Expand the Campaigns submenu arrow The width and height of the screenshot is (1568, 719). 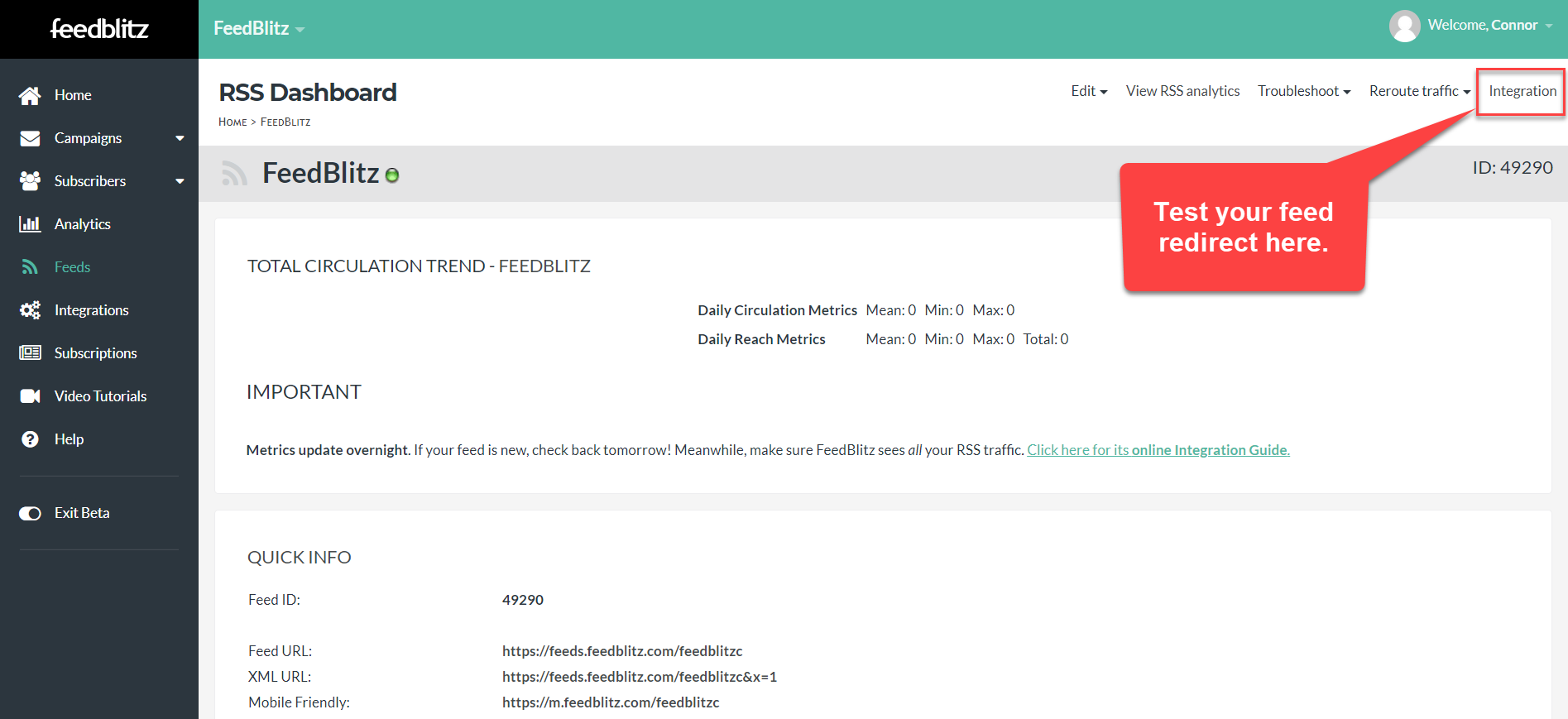[x=180, y=138]
